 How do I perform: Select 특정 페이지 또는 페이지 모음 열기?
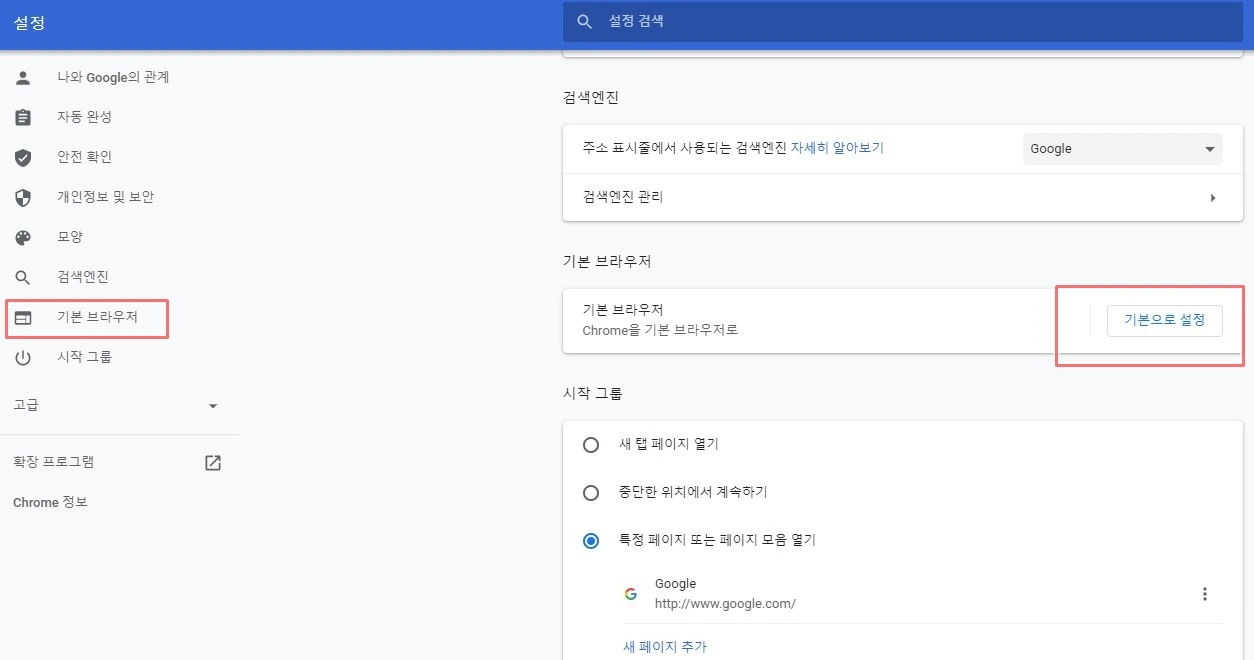591,540
